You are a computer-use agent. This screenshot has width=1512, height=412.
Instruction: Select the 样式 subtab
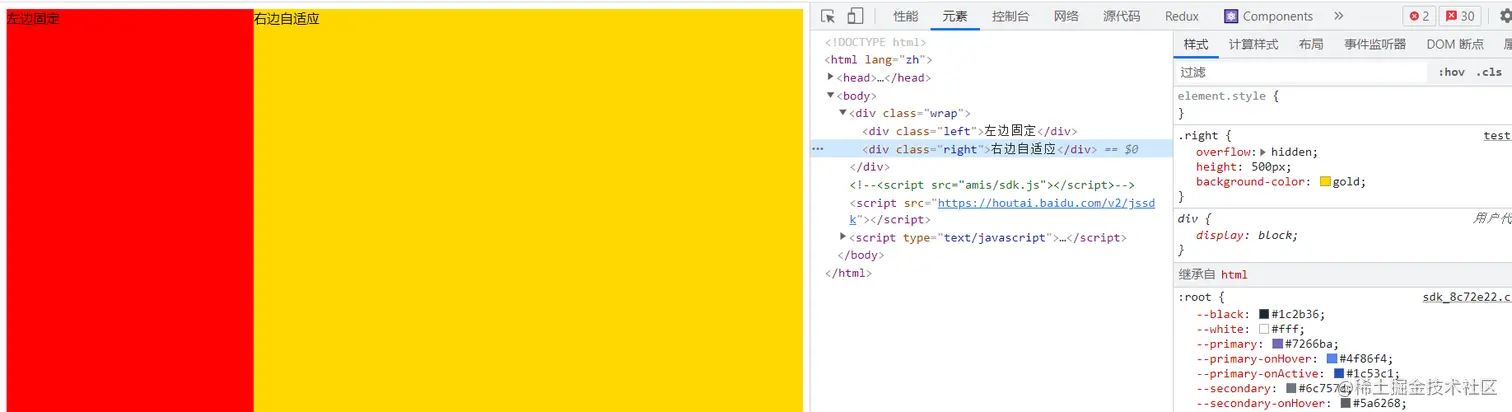coord(1196,44)
